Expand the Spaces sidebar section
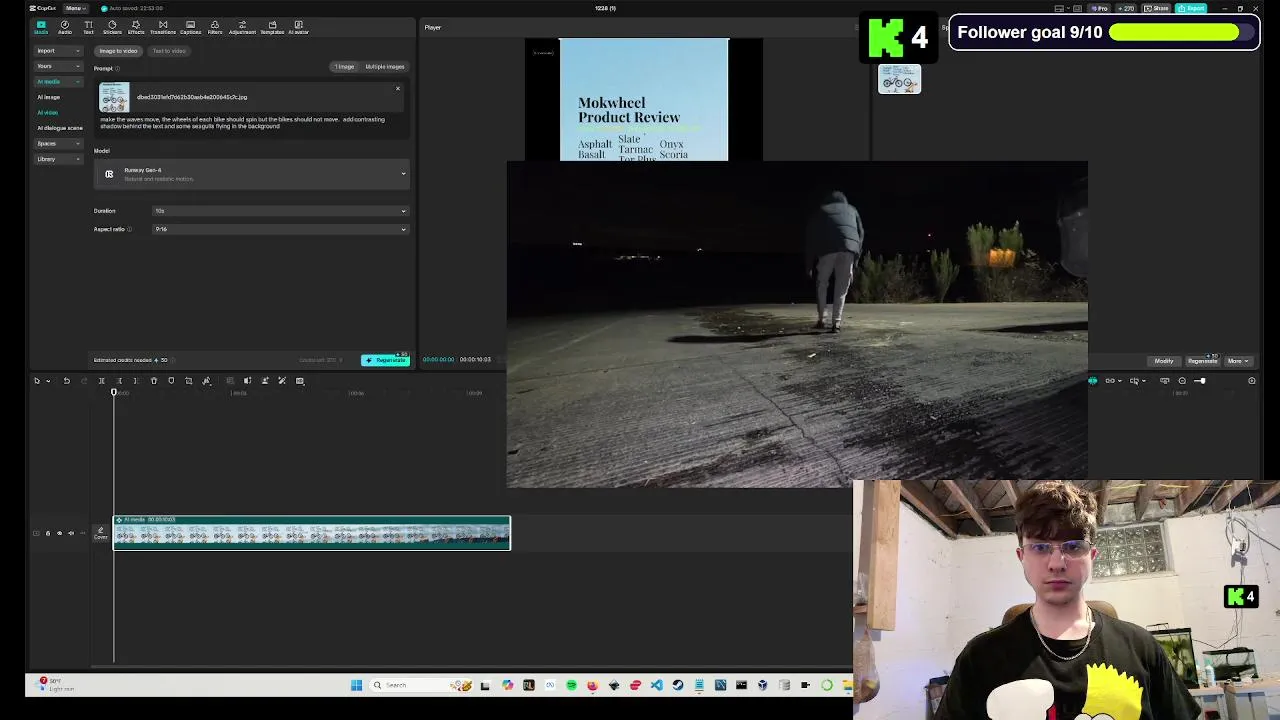Image resolution: width=1280 pixels, height=720 pixels. coord(59,143)
